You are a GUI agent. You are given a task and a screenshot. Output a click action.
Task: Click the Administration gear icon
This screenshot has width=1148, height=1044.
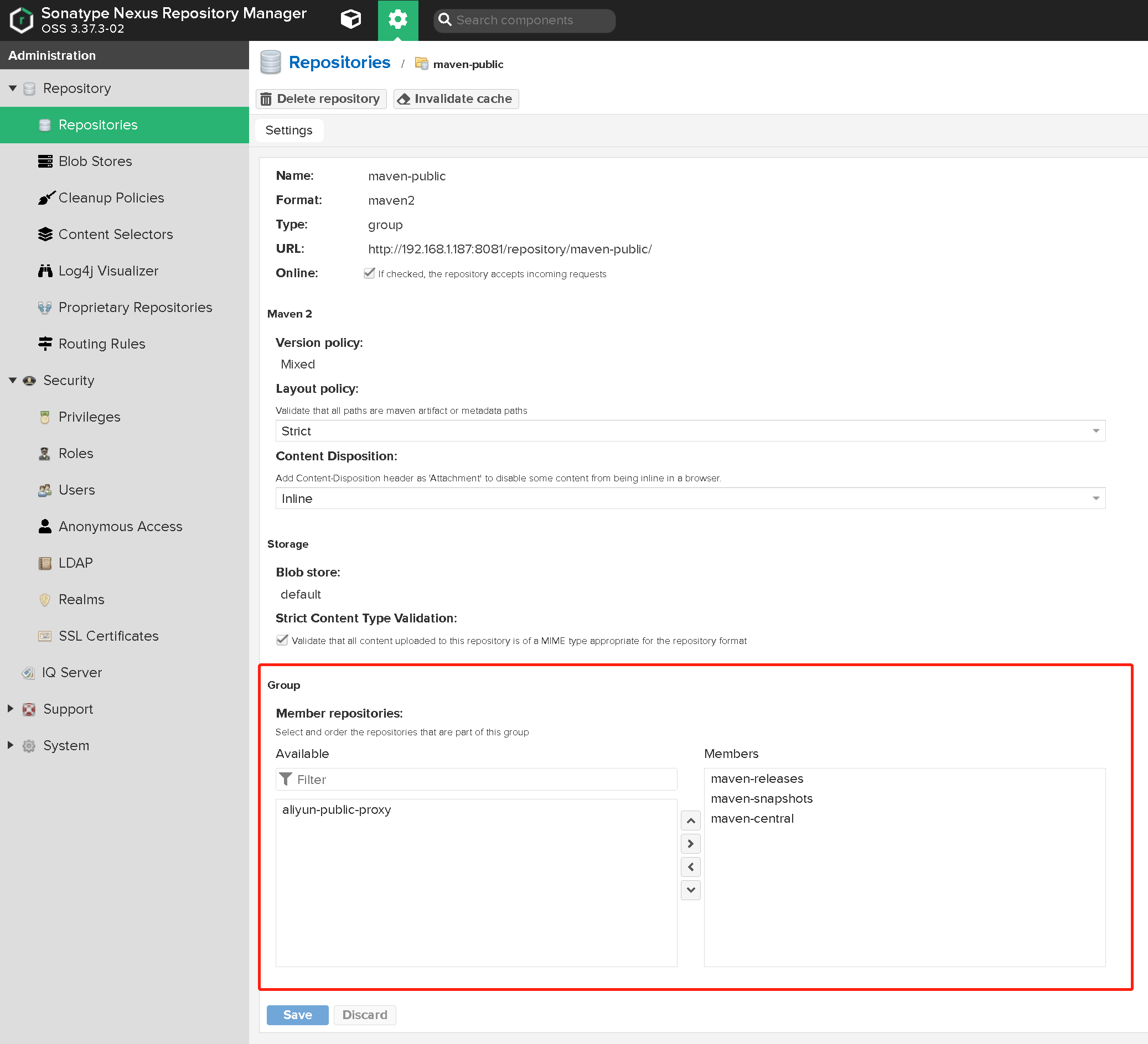(x=397, y=20)
